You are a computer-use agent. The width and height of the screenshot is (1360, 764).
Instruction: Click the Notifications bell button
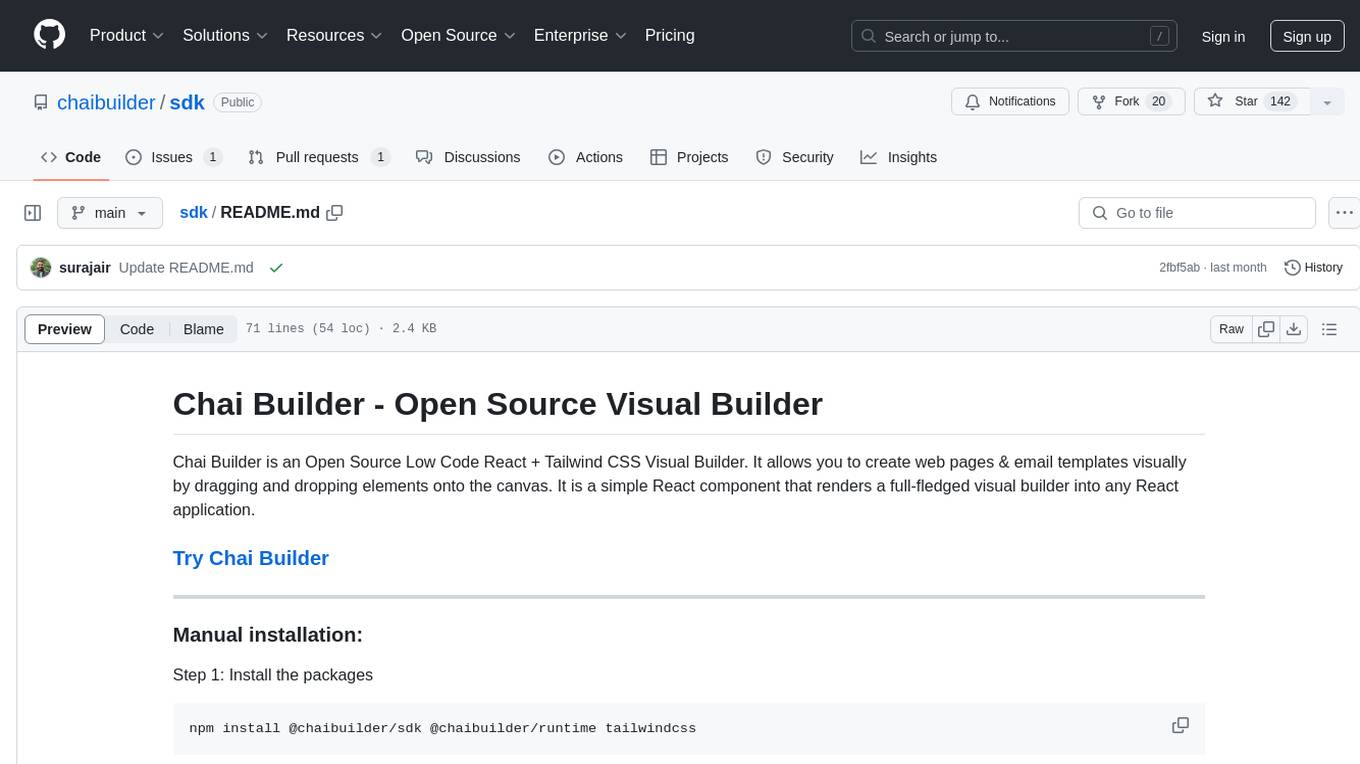coord(1010,101)
